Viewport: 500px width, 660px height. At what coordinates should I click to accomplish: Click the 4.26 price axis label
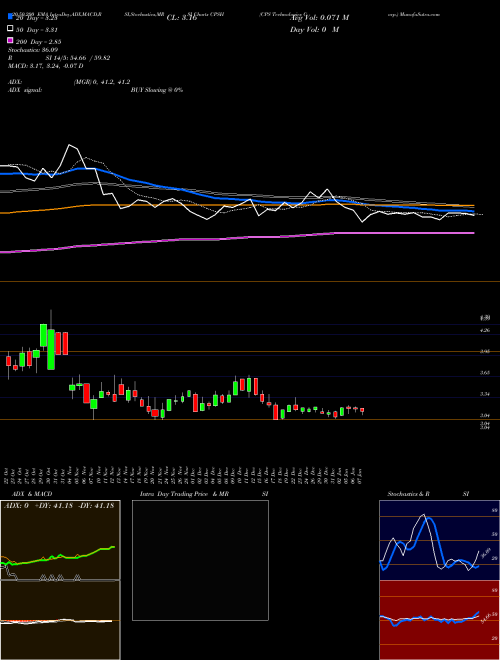pos(485,330)
